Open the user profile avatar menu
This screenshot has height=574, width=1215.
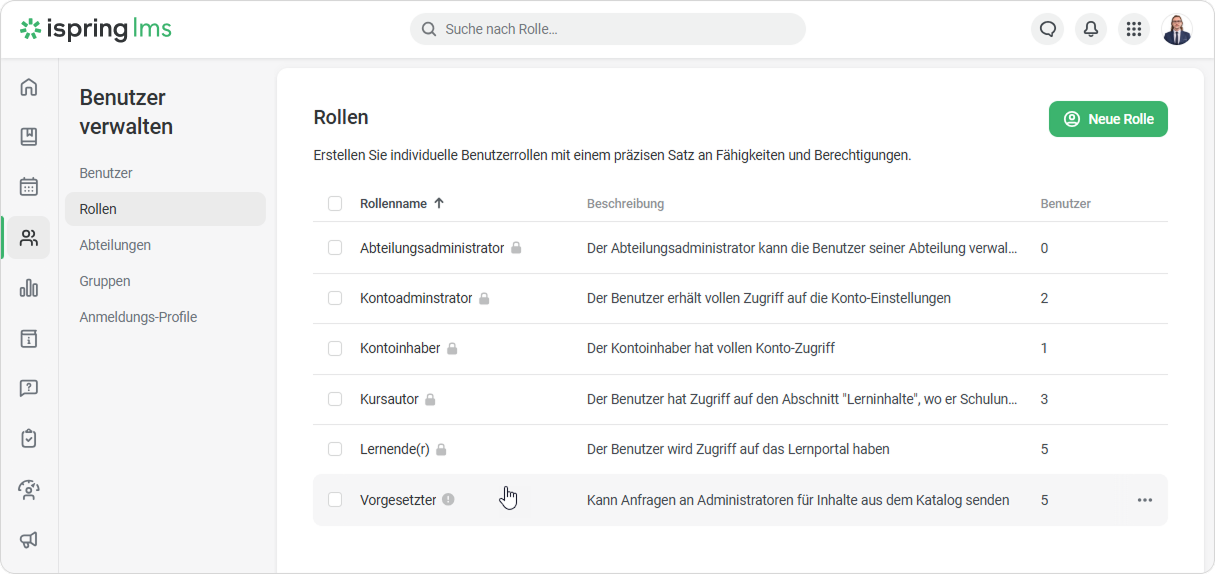tap(1177, 29)
